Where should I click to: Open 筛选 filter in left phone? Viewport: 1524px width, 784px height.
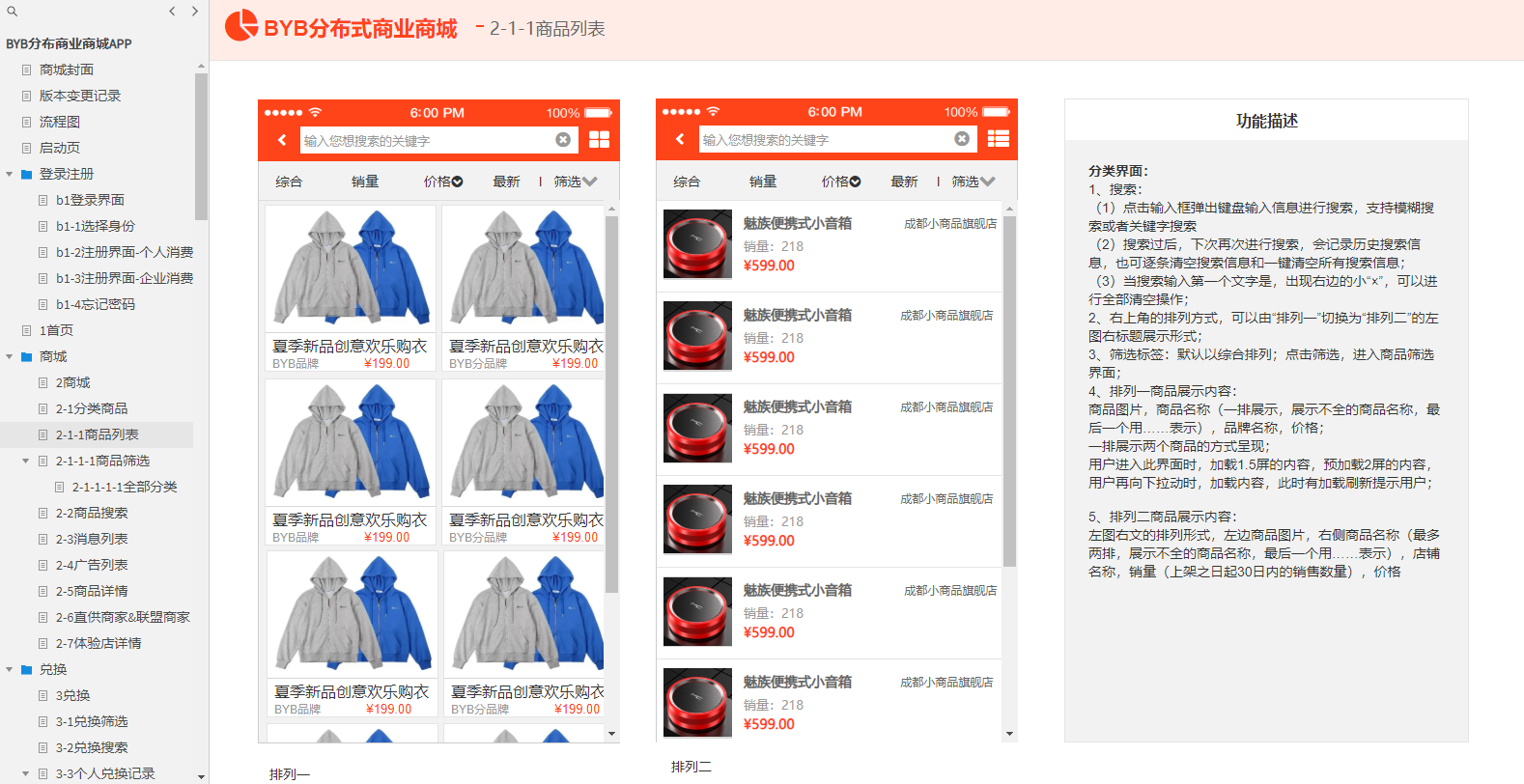(576, 182)
